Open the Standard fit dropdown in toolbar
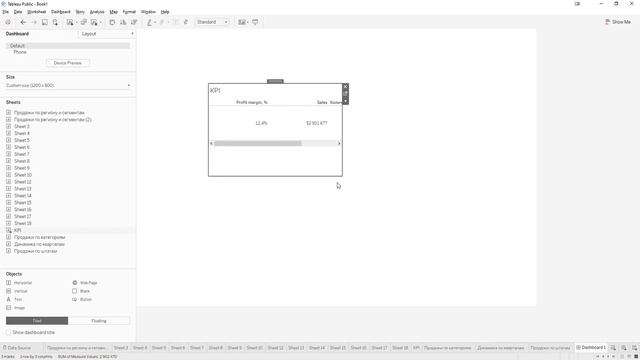 (x=212, y=22)
